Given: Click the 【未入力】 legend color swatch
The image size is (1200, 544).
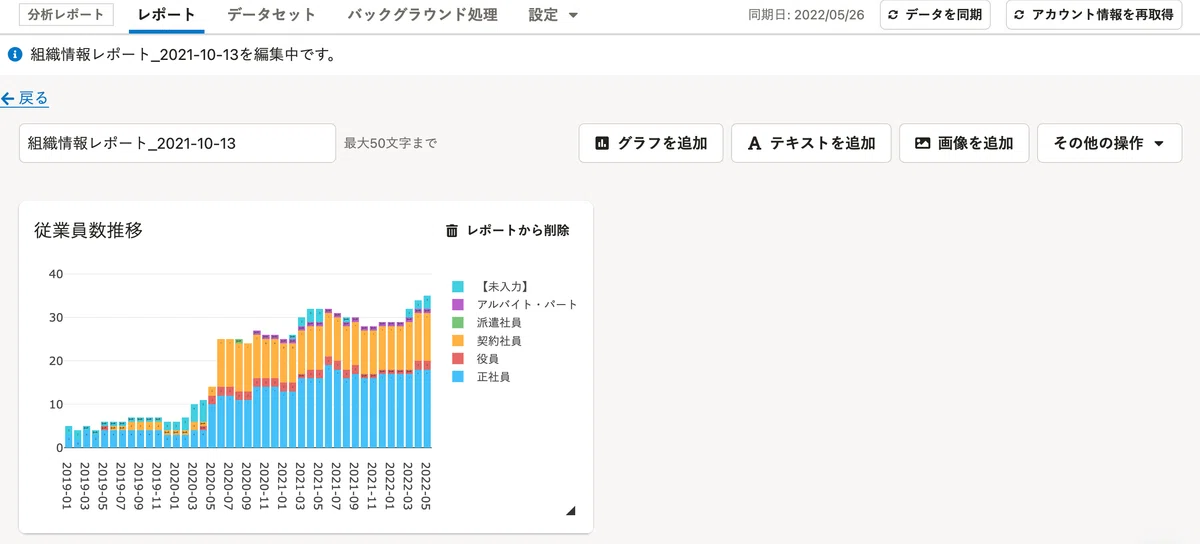Looking at the screenshot, I should click(x=458, y=286).
